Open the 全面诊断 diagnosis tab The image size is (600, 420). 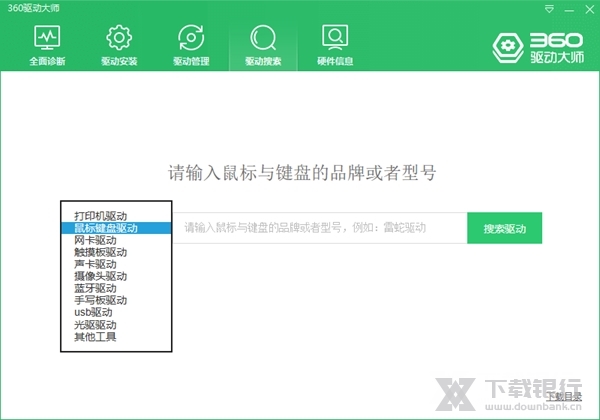coord(47,45)
